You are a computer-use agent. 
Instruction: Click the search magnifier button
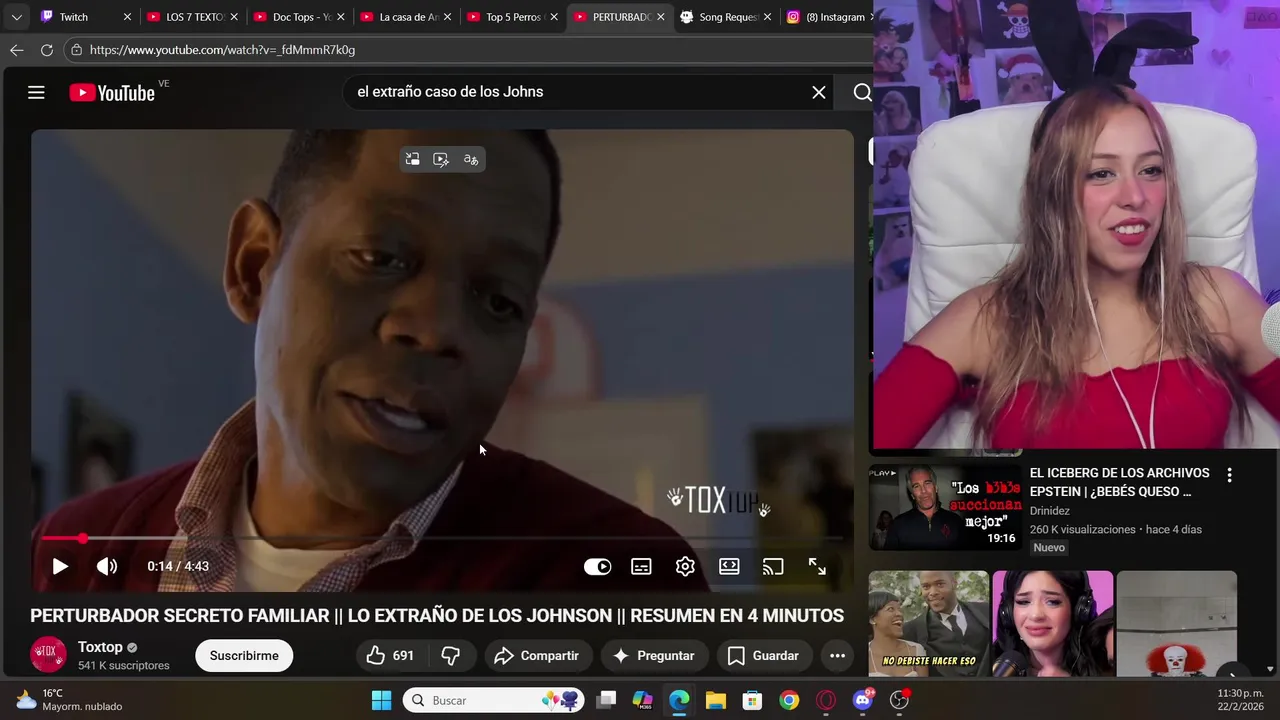click(x=862, y=92)
